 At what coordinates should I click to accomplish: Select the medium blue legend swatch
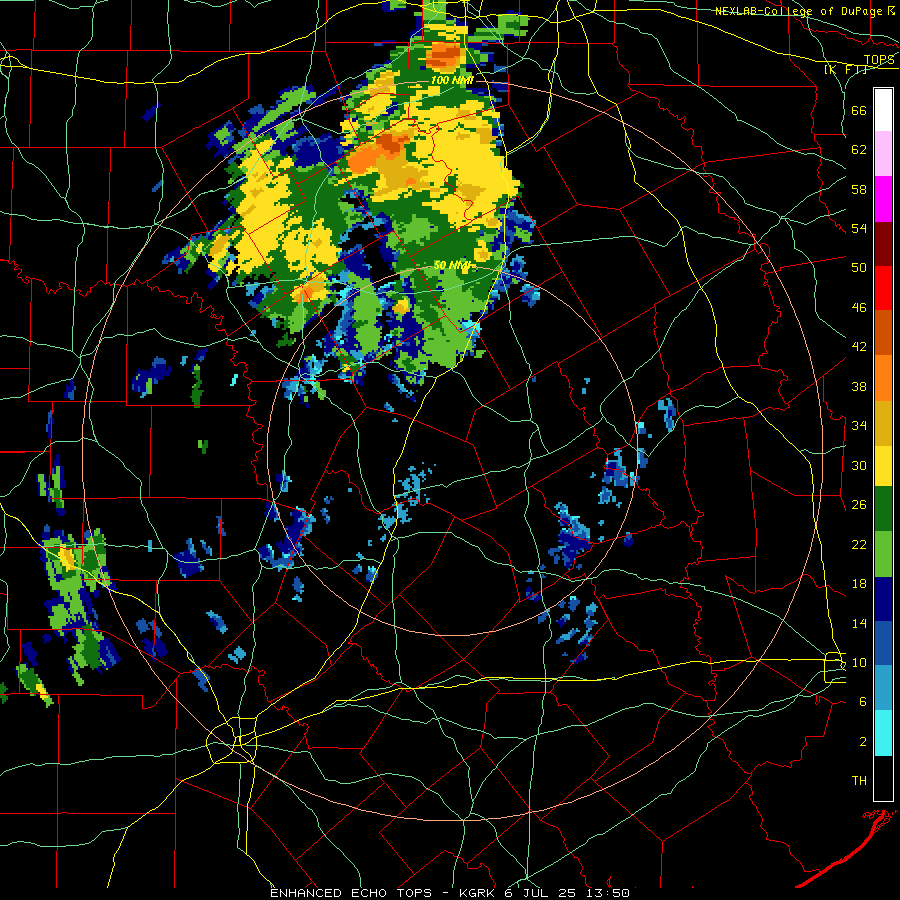883,643
